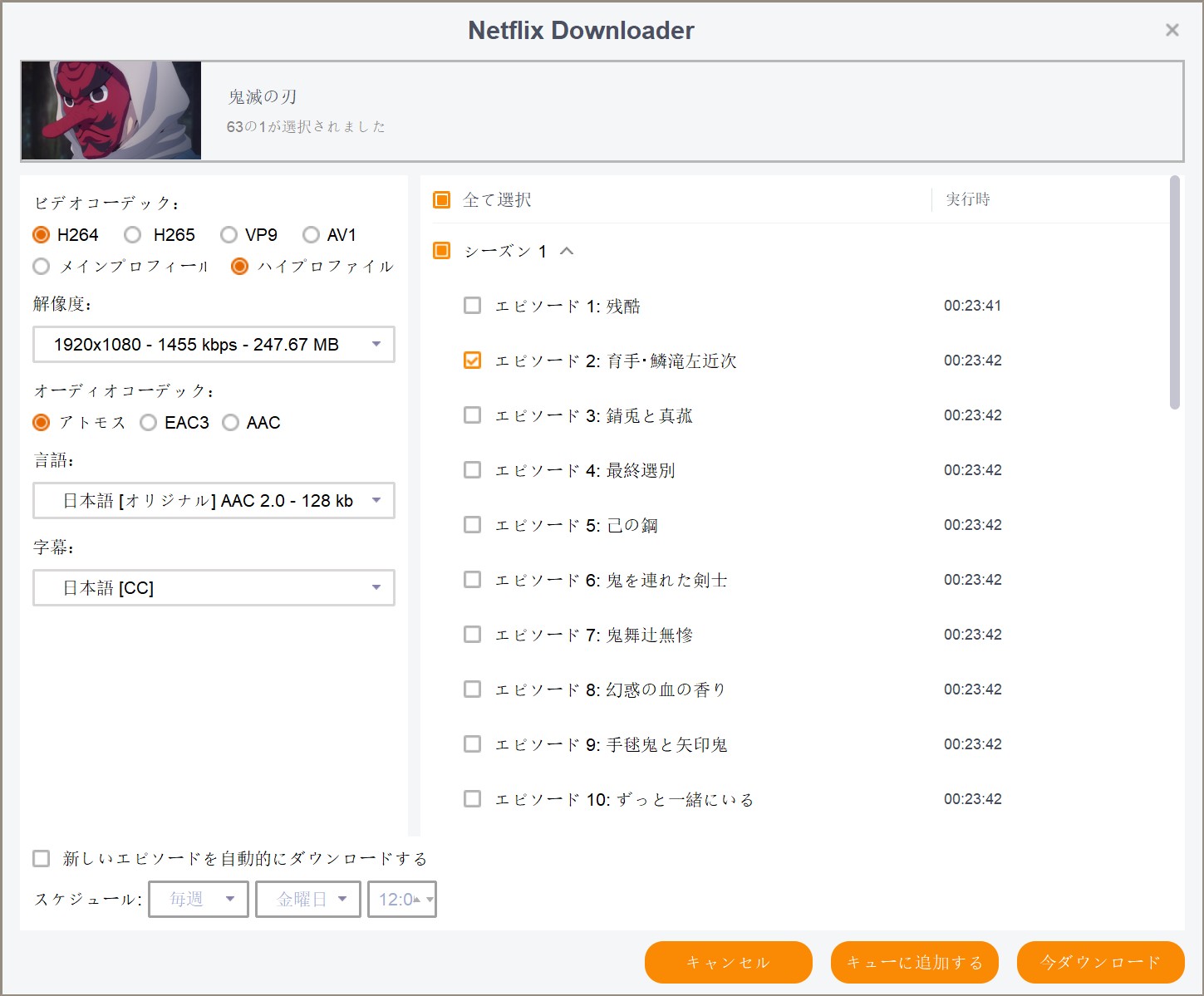Click エピソード 1 duration 00:23:41
Screen dimensions: 1204x996
coord(972,306)
